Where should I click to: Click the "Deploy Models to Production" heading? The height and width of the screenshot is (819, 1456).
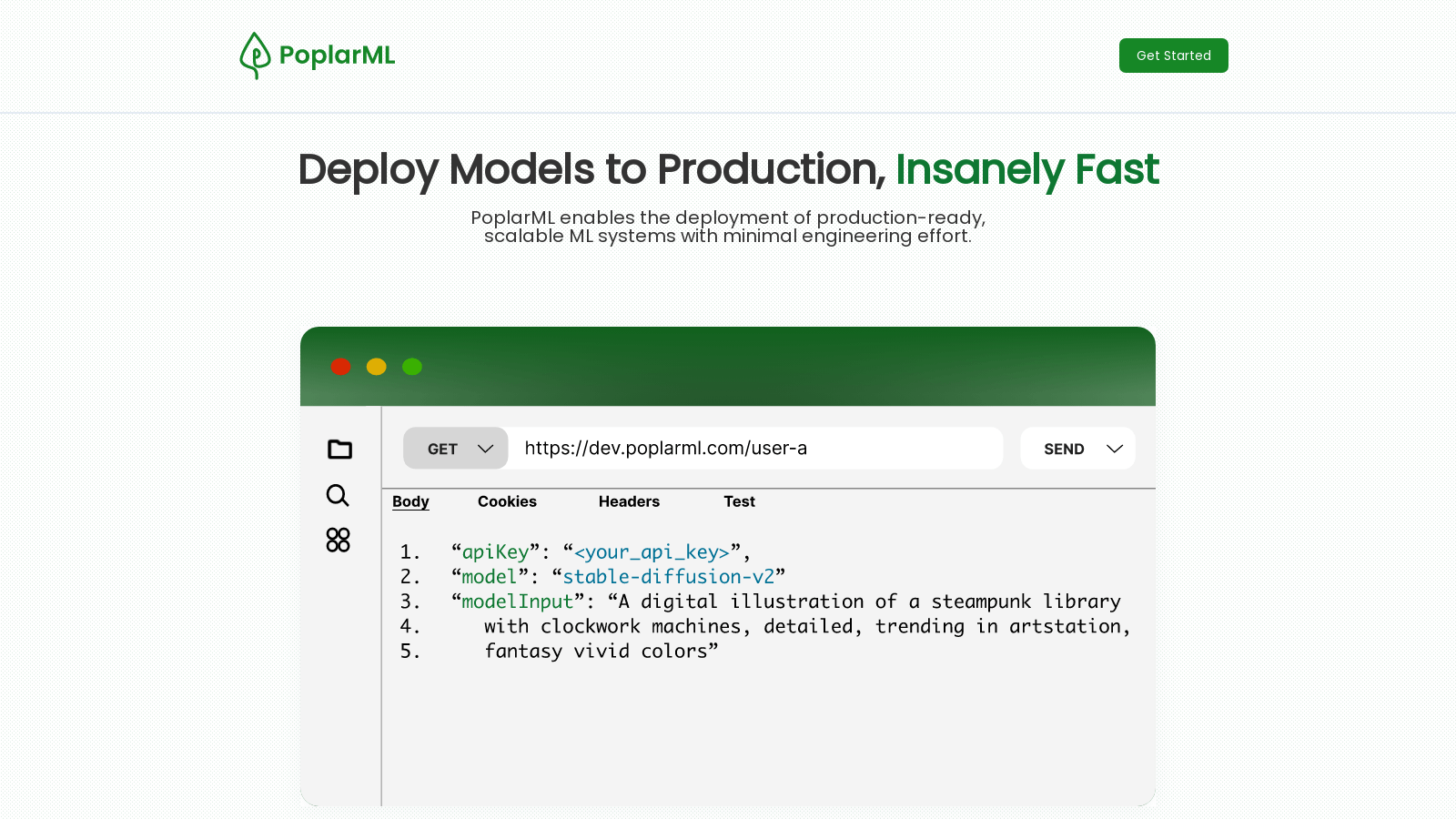591,170
